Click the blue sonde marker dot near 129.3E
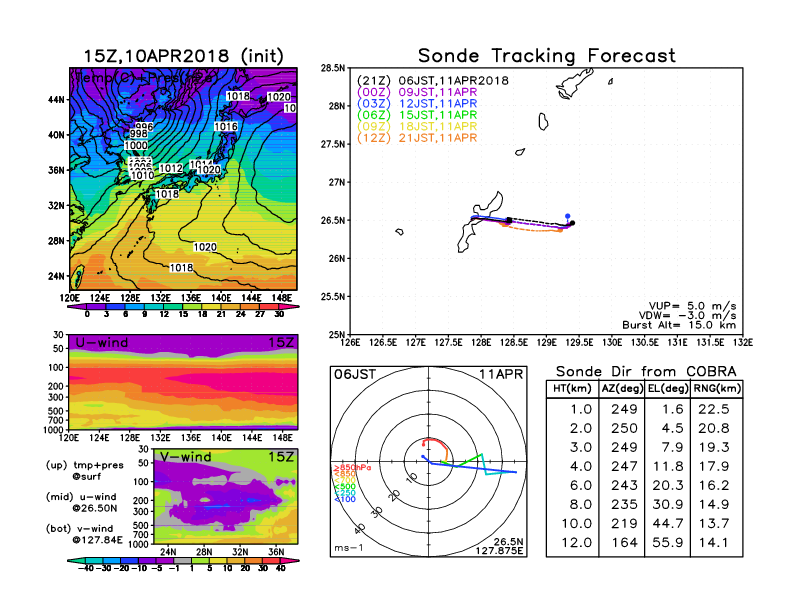 click(x=568, y=216)
